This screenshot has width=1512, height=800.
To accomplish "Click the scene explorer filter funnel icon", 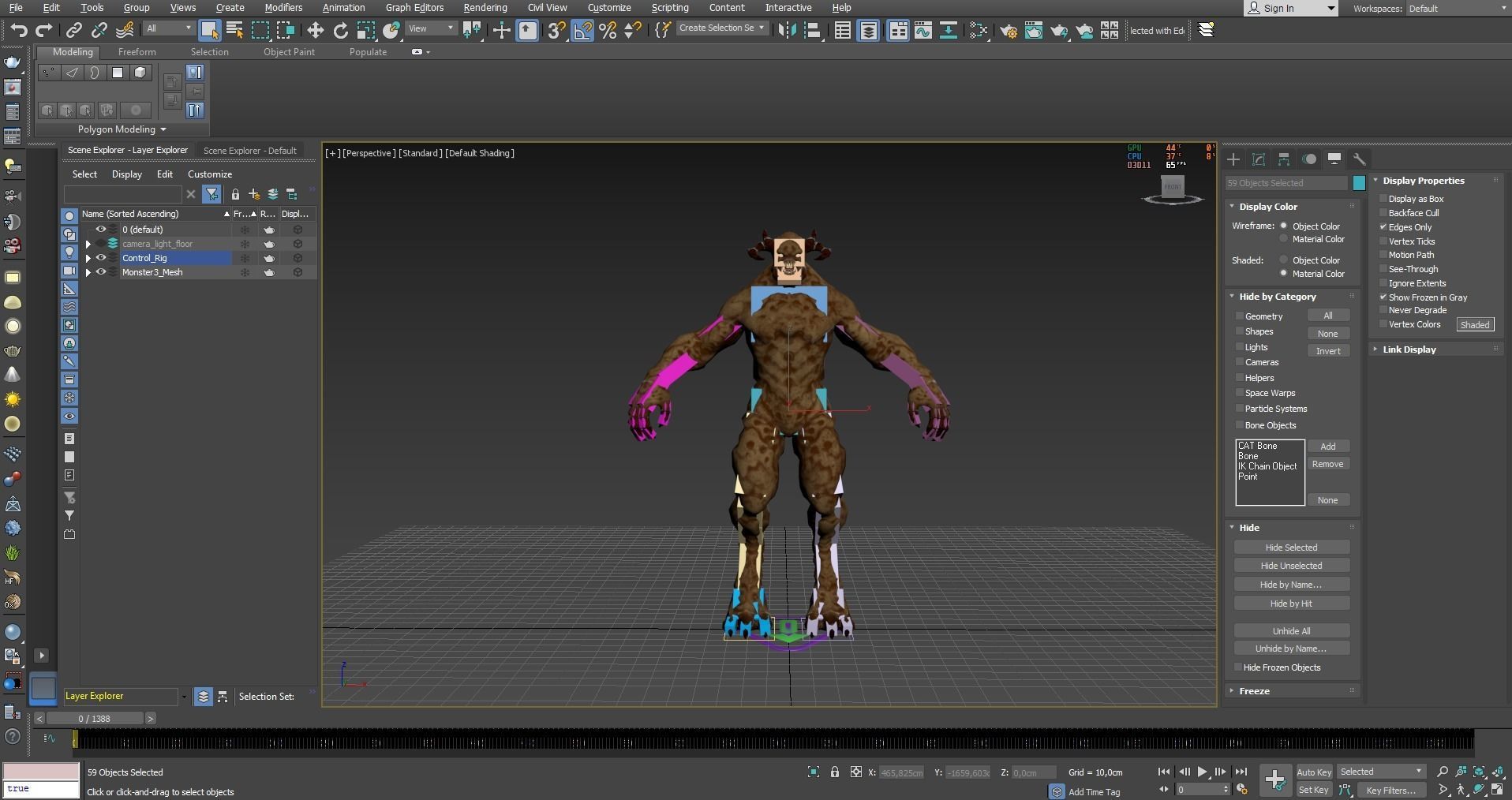I will (211, 194).
